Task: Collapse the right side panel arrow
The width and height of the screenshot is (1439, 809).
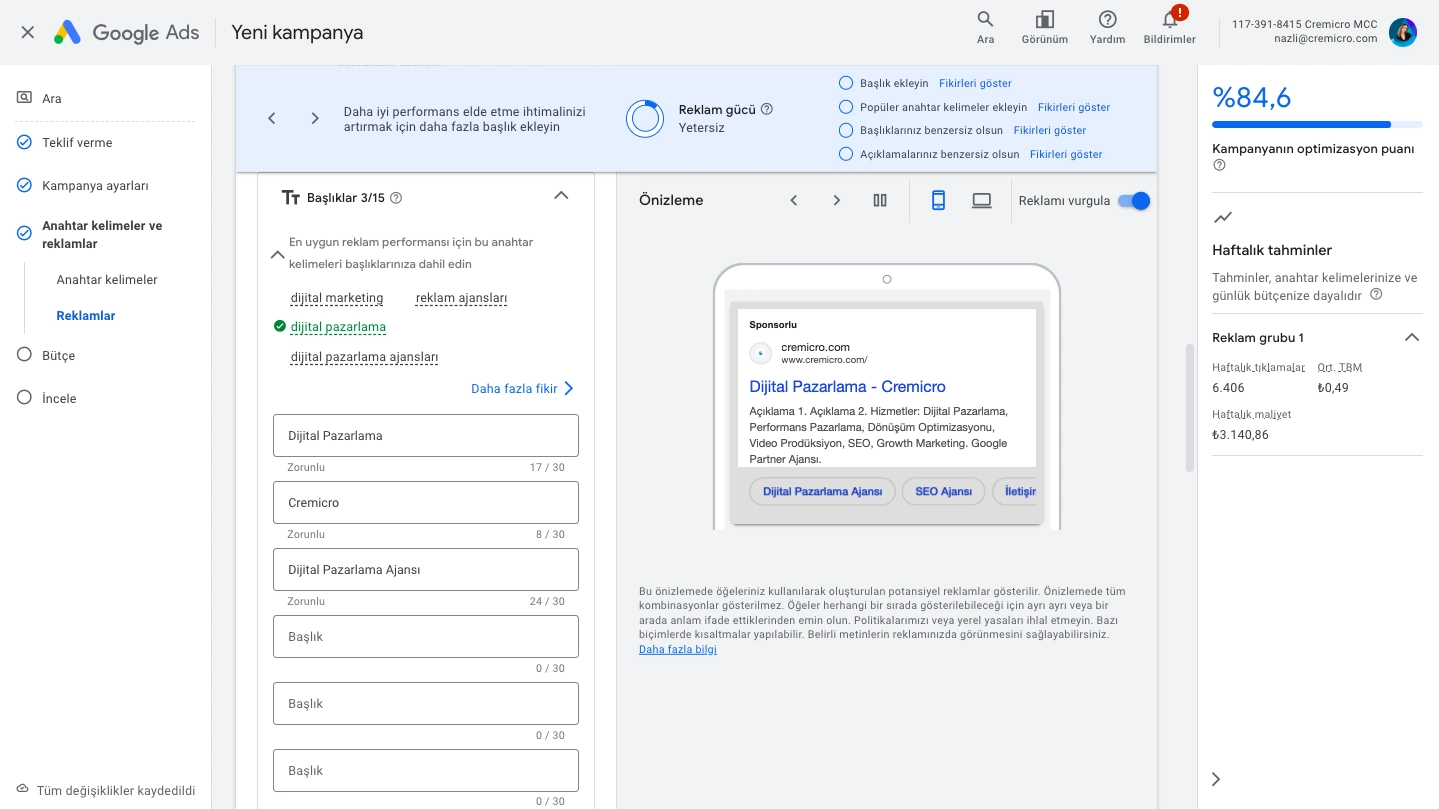Action: coord(1216,779)
